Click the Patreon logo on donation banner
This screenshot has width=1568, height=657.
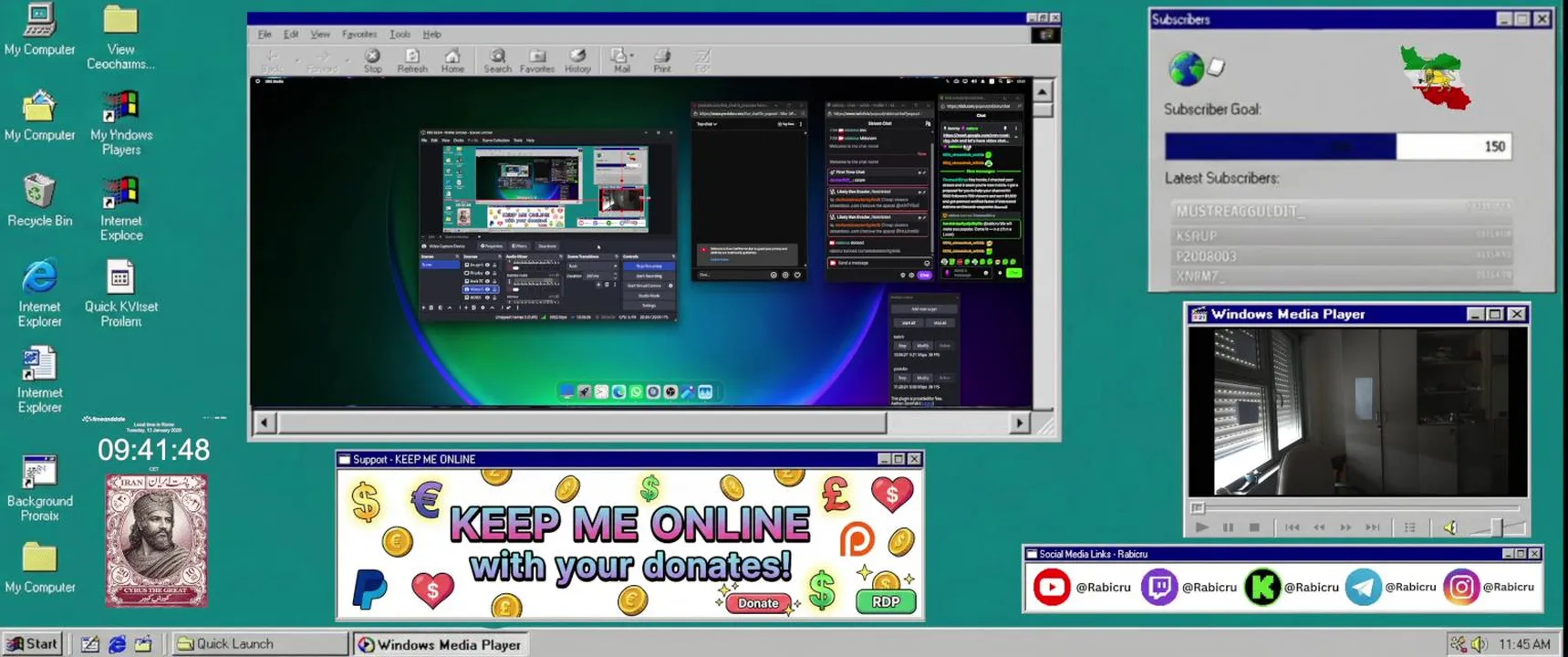pos(857,539)
